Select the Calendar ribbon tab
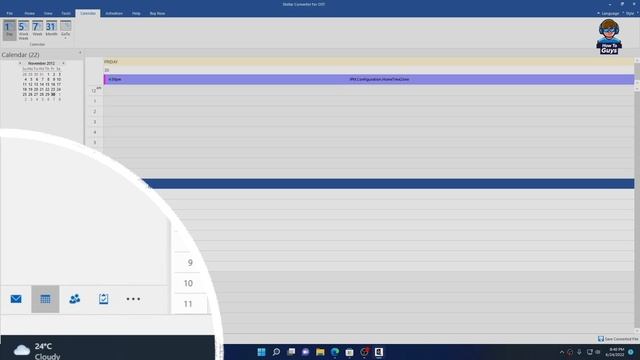 coord(88,13)
